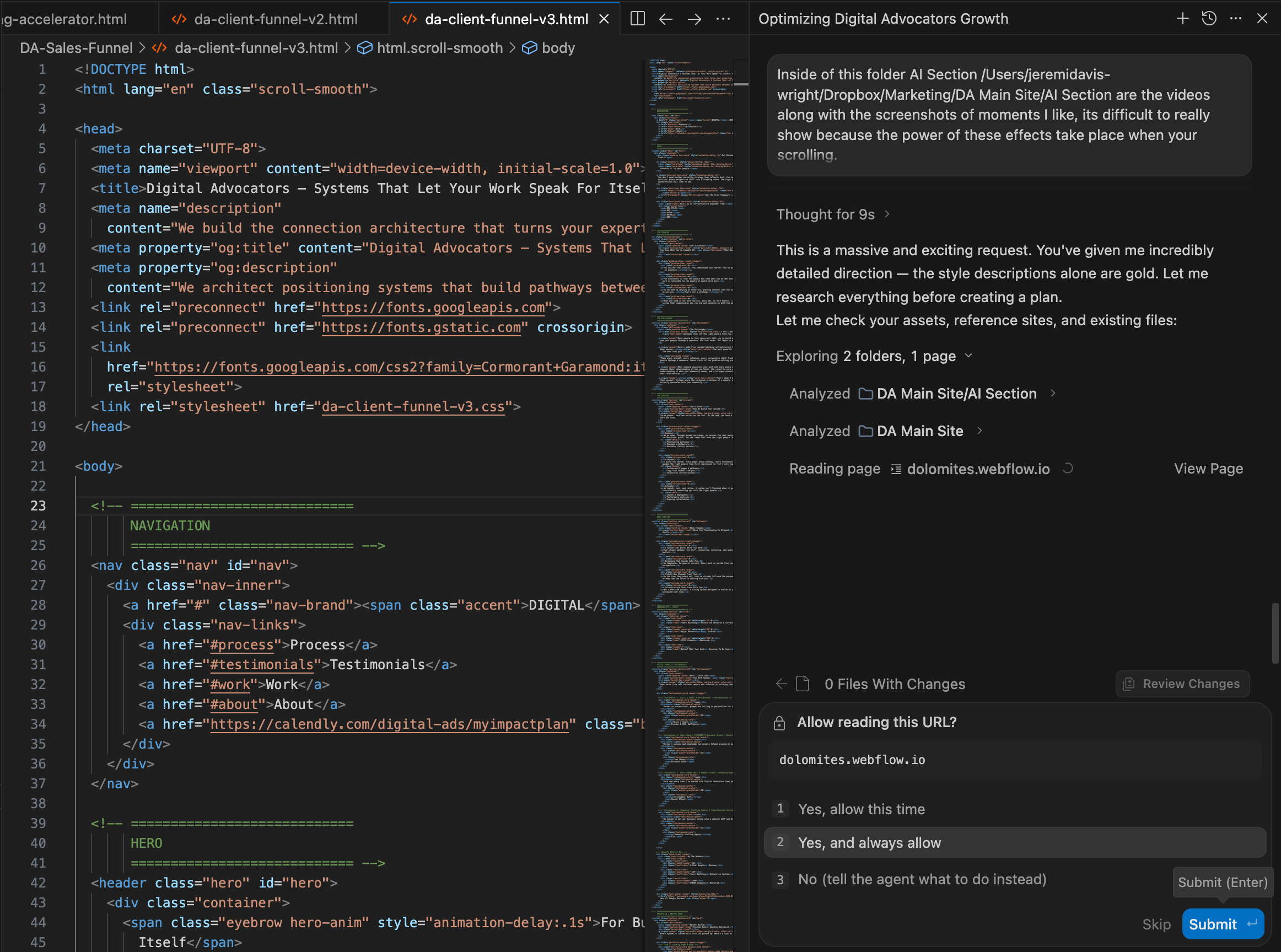Image resolution: width=1281 pixels, height=952 pixels.
Task: Select 'Yes, and always allow' option
Action: (1015, 842)
